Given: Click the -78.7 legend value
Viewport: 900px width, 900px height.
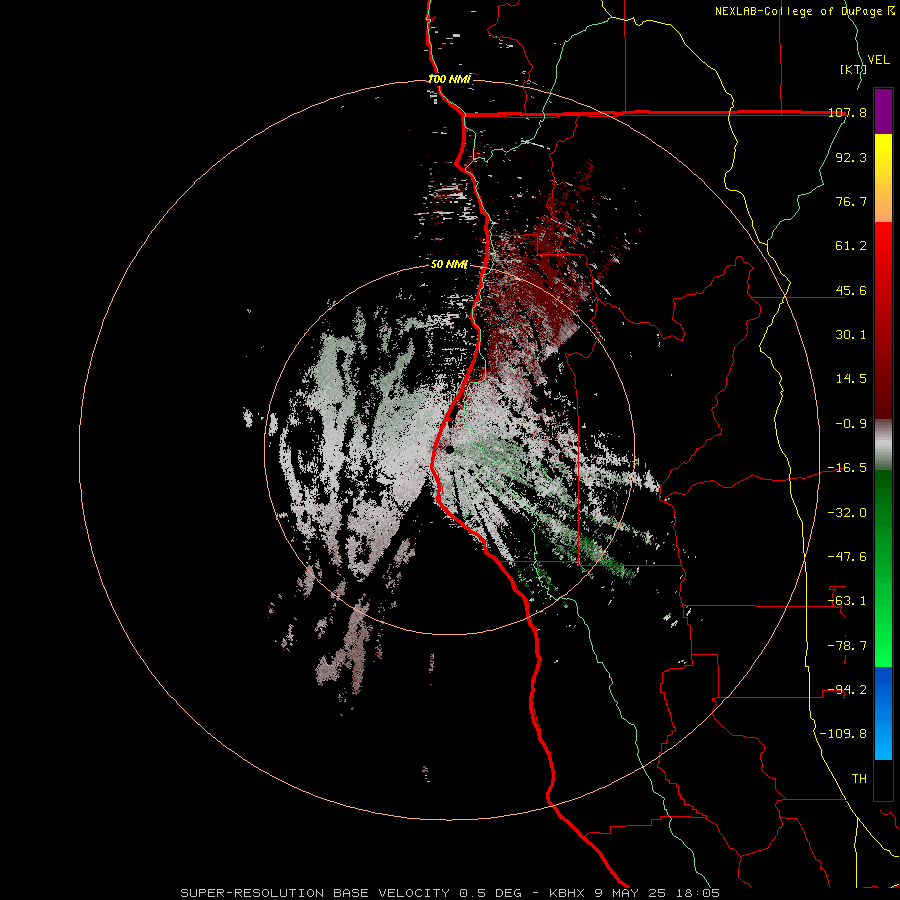Looking at the screenshot, I should coord(848,646).
